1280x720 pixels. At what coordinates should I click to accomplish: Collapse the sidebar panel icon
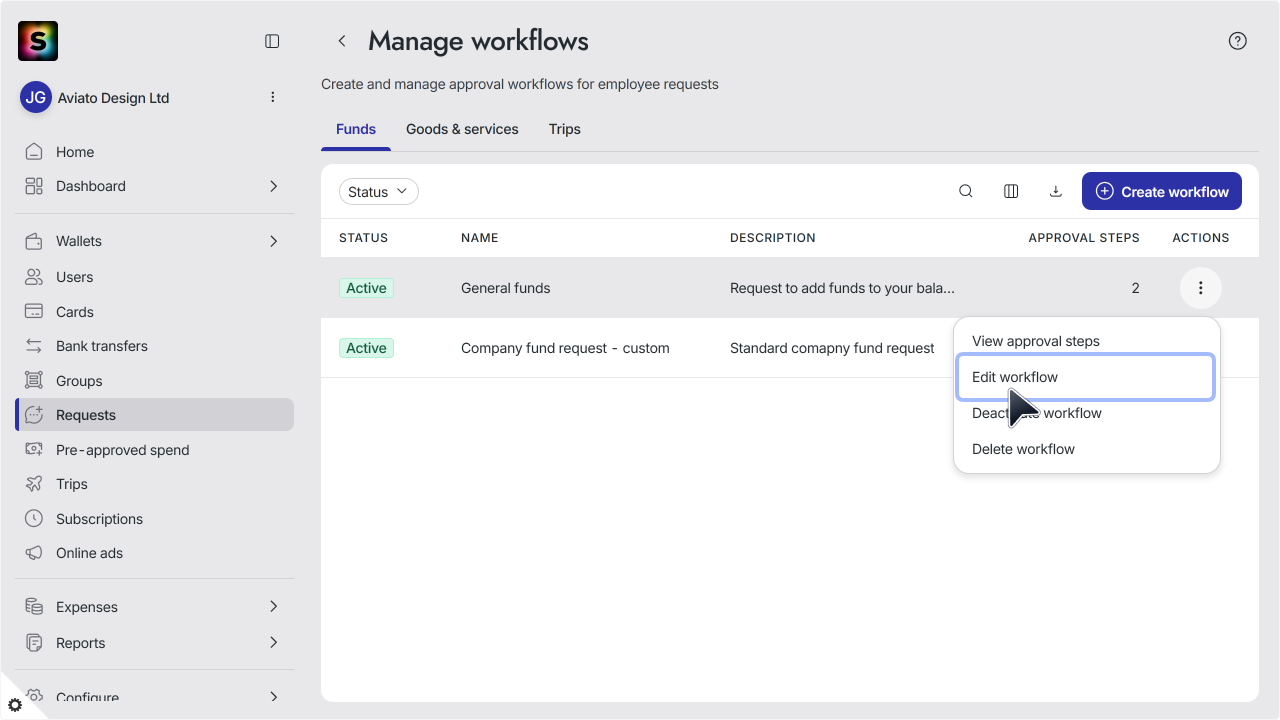(272, 41)
